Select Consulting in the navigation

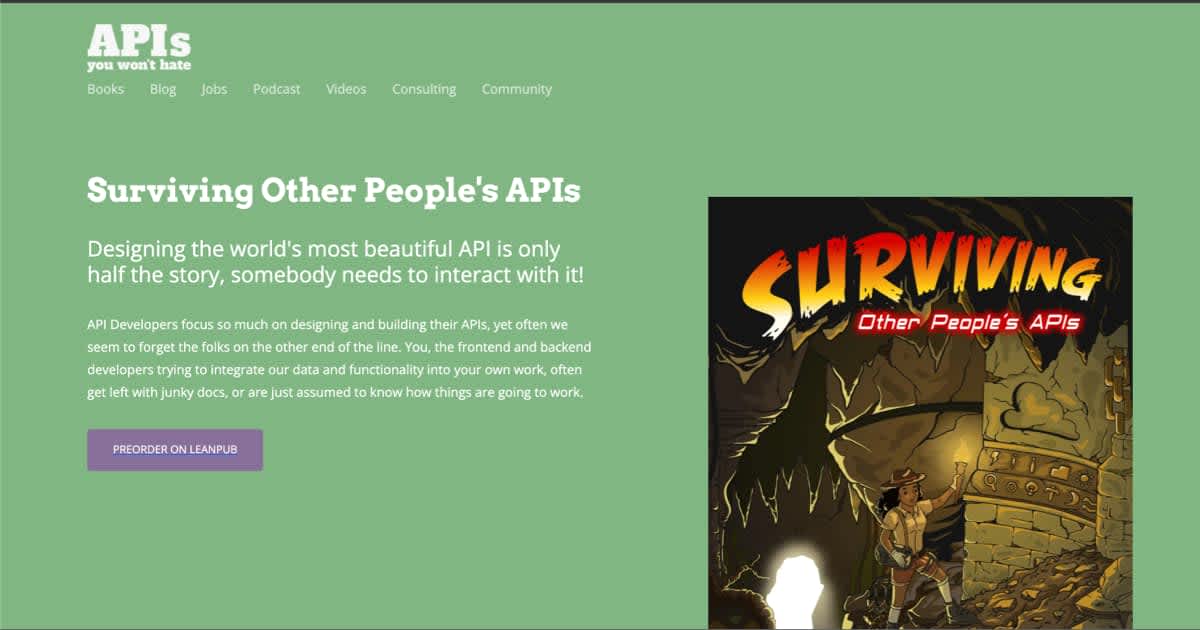(x=424, y=89)
